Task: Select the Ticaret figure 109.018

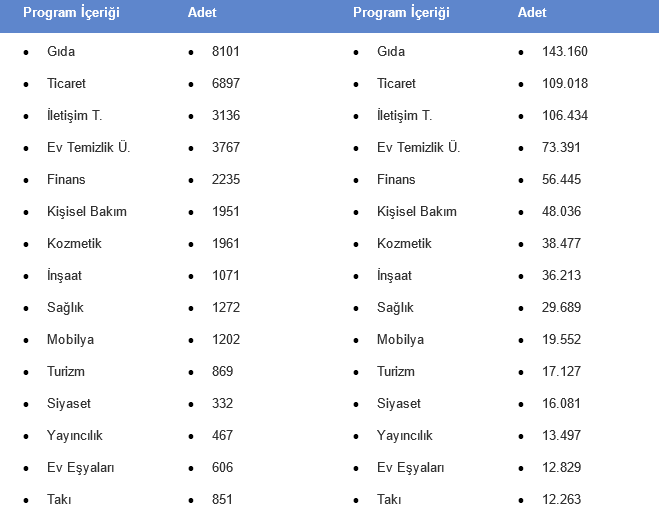Action: 565,83
